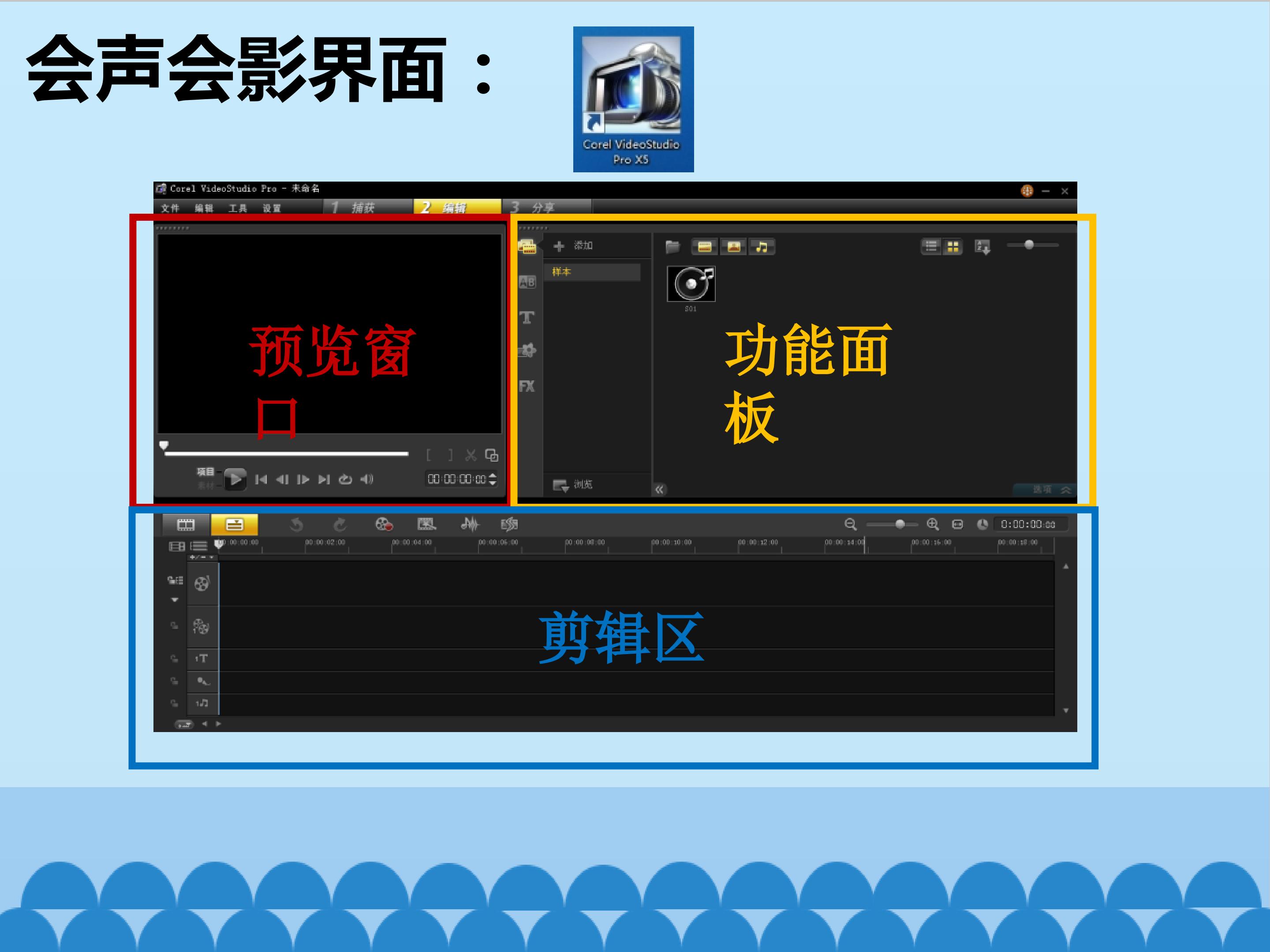Open the Title library T icon
The height and width of the screenshot is (952, 1270).
pyautogui.click(x=527, y=317)
